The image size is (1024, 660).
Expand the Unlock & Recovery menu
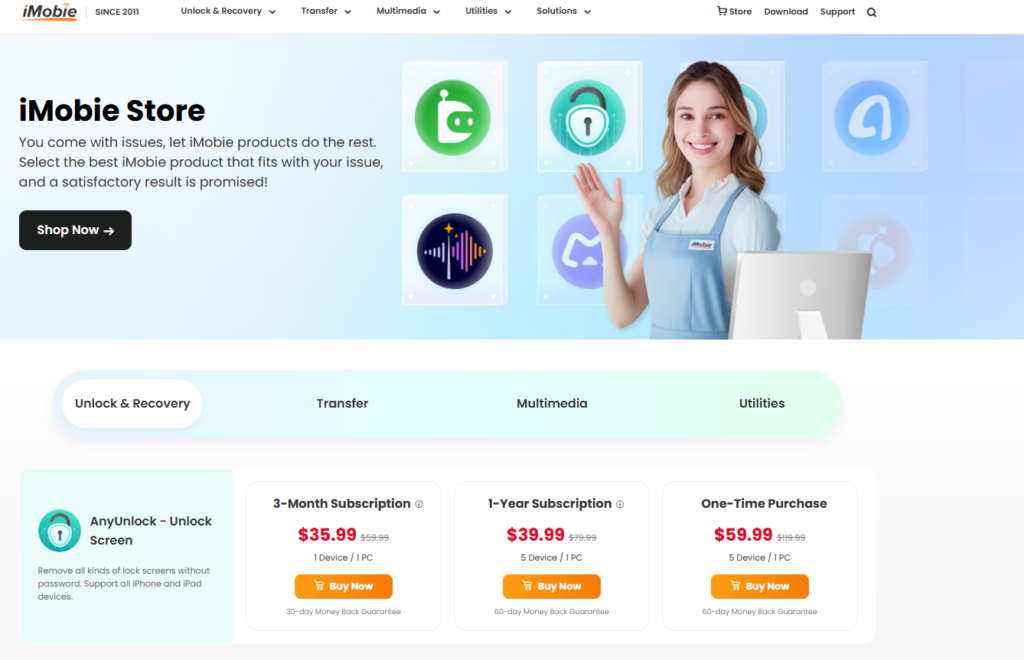click(228, 11)
